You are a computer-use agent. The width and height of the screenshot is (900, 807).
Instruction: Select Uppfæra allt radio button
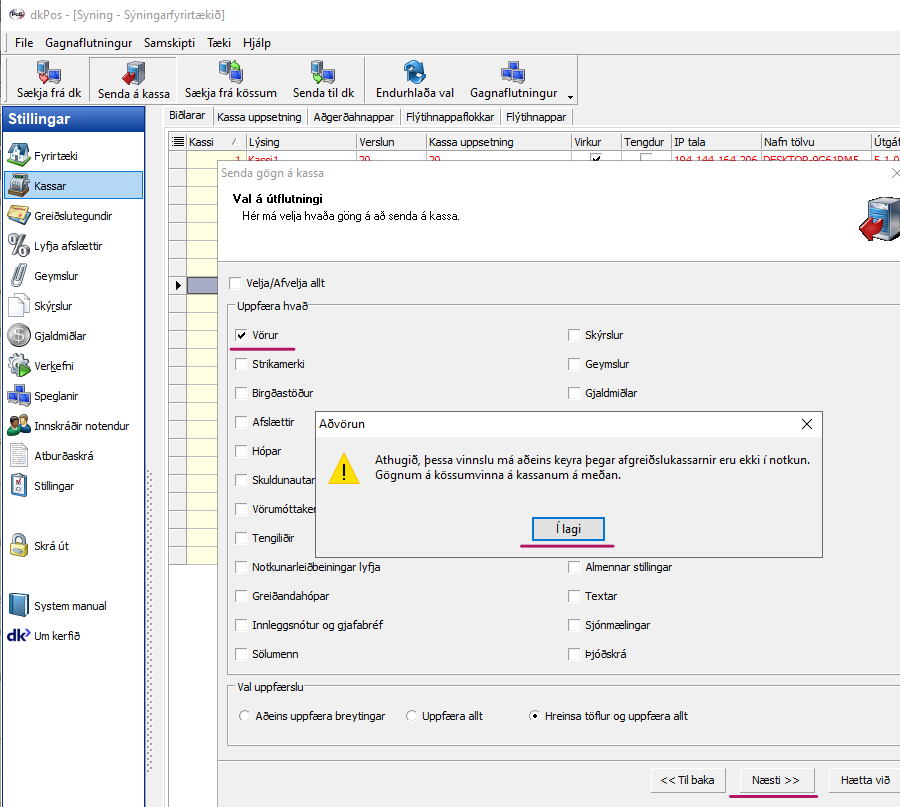click(411, 716)
